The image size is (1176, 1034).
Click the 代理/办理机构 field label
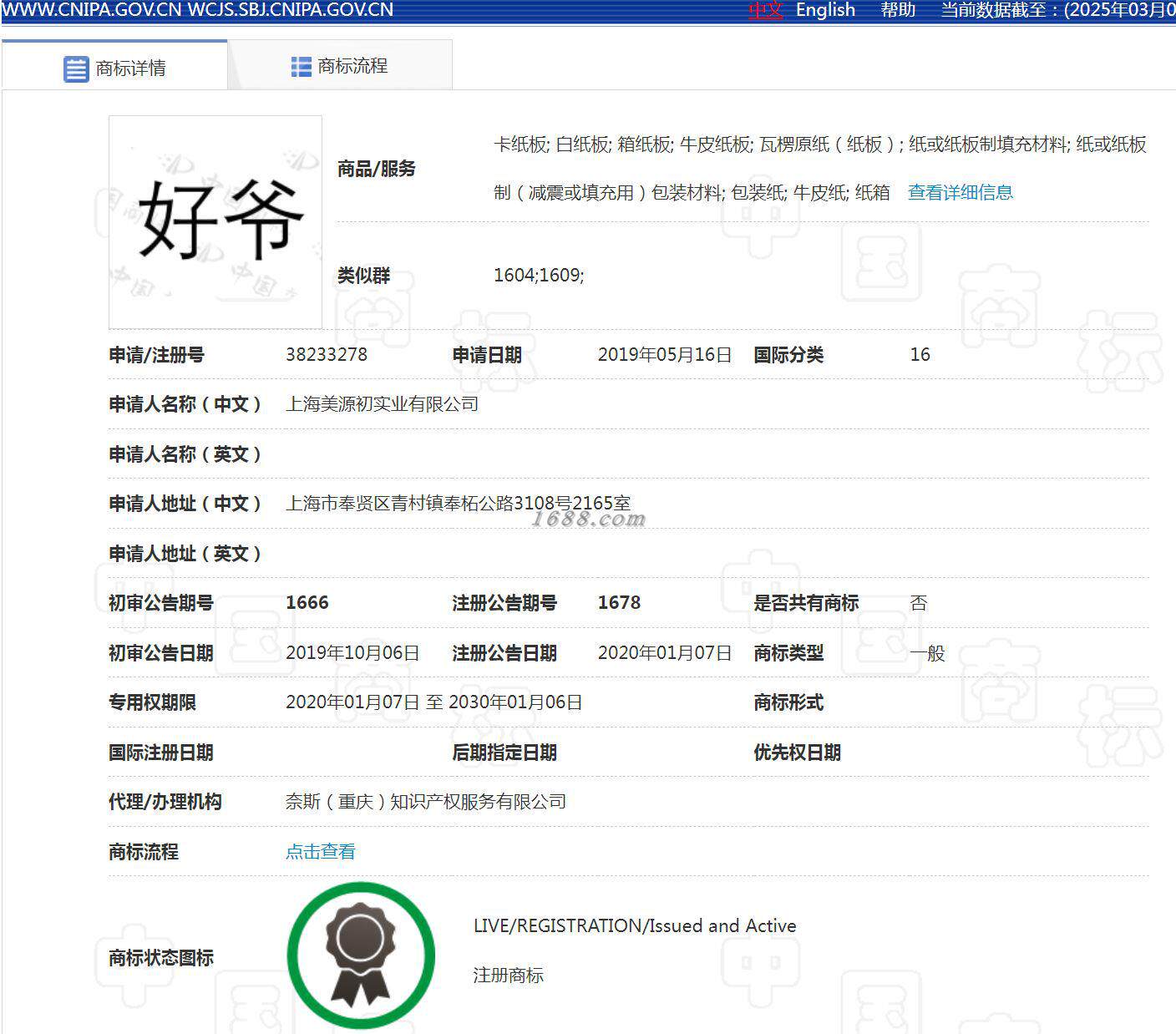pos(165,801)
